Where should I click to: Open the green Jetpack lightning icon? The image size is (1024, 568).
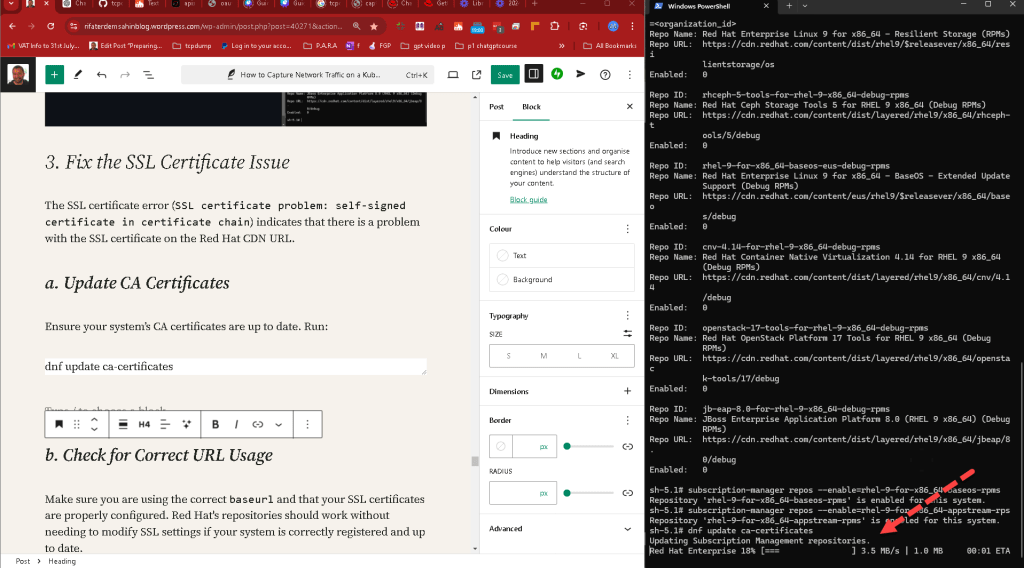coord(557,74)
